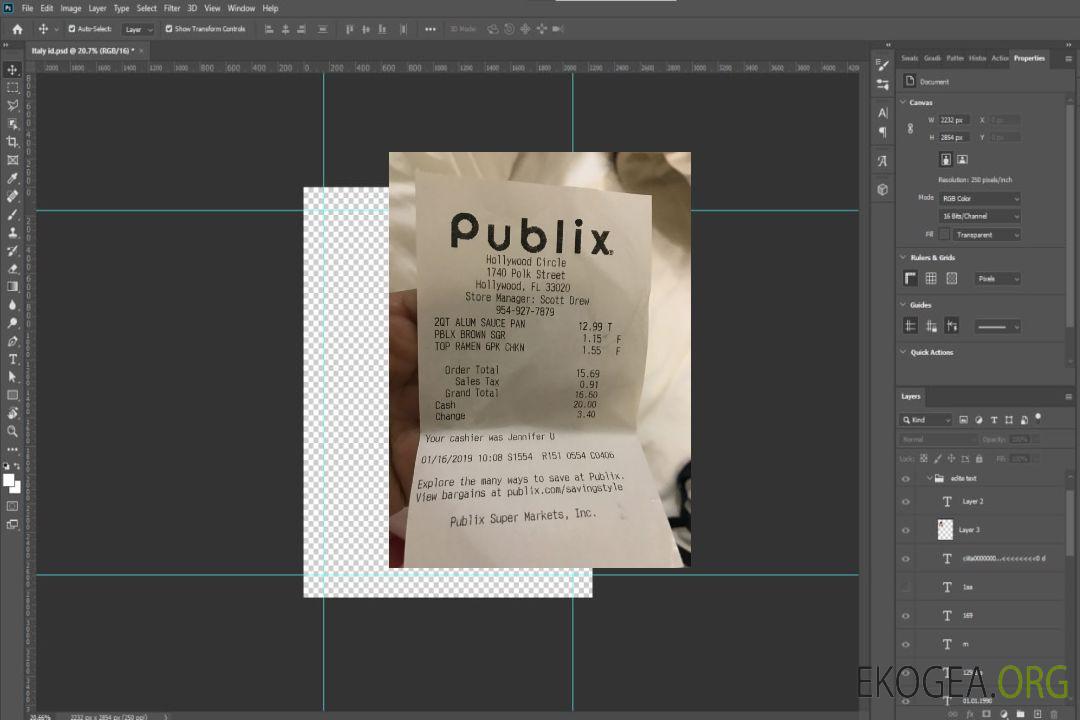Viewport: 1080px width, 720px height.
Task: Open the Brush Settings panel icon
Action: [882, 65]
